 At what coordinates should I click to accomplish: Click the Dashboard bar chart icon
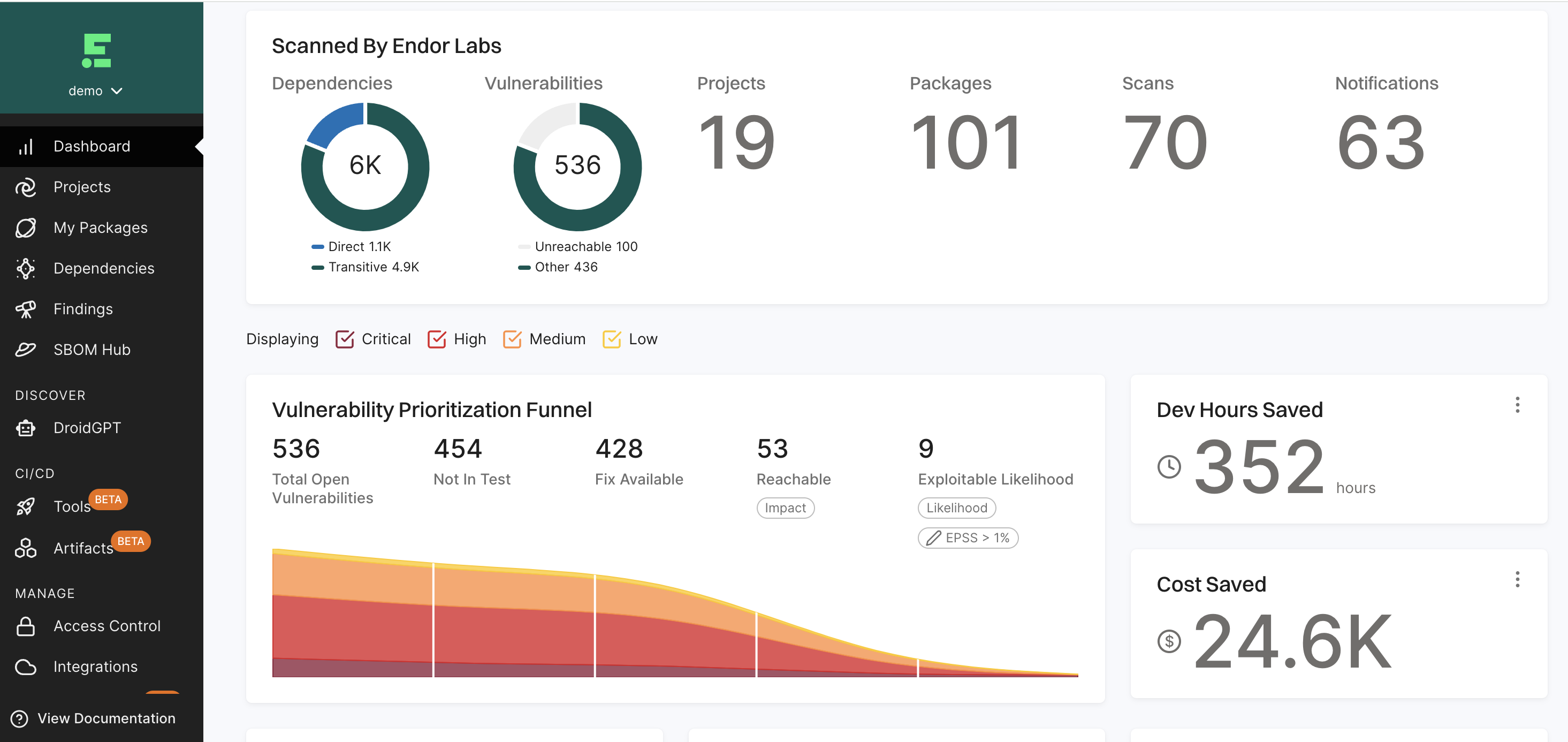(x=26, y=147)
